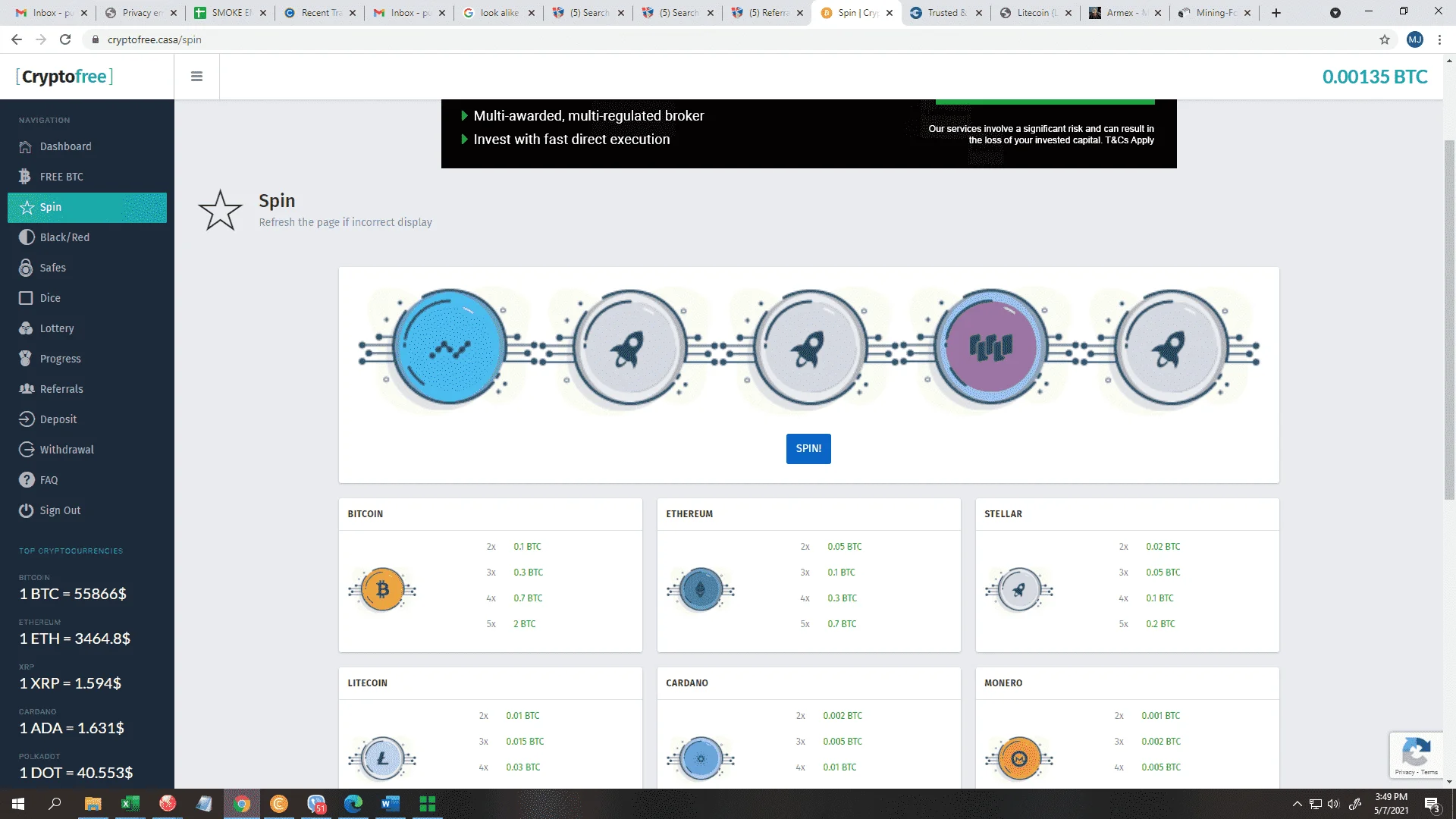Click the Chrome profile avatar MJ
1456x819 pixels.
tap(1415, 39)
